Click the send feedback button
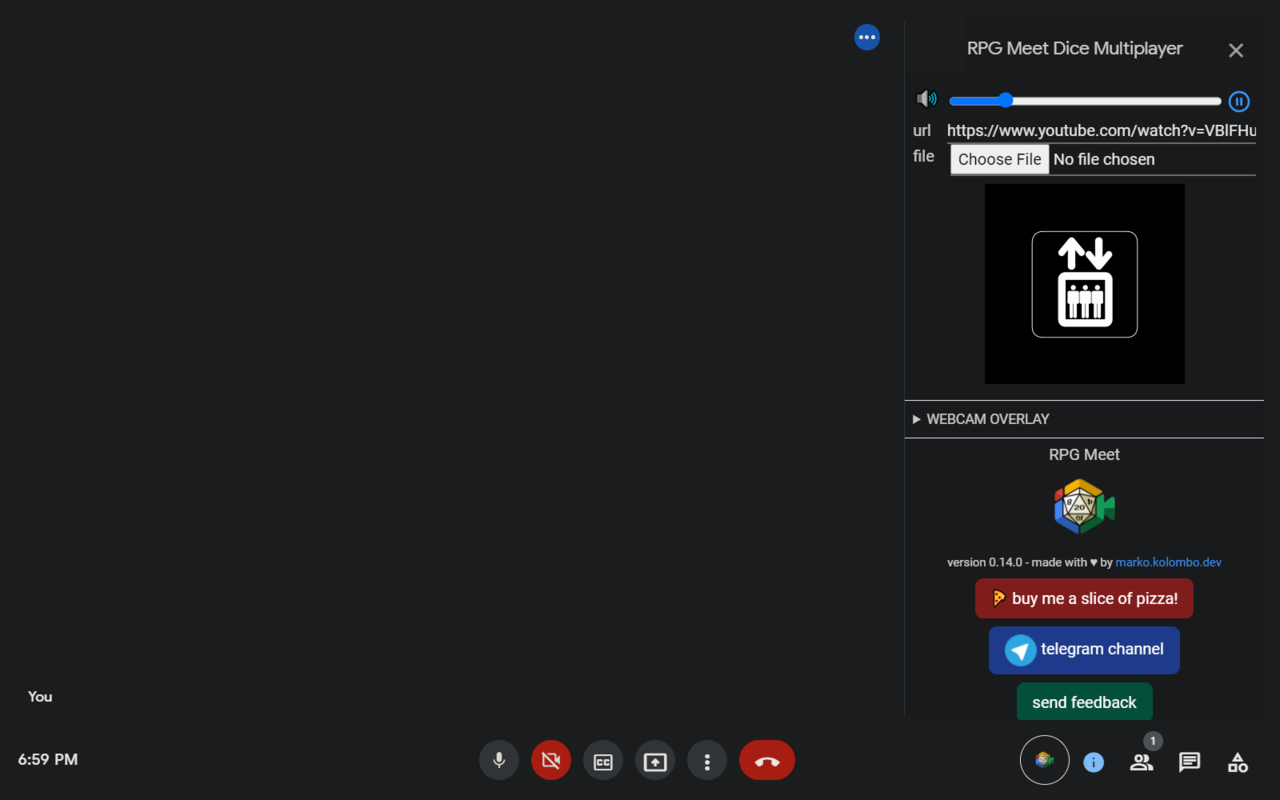Viewport: 1280px width, 800px height. pos(1084,702)
